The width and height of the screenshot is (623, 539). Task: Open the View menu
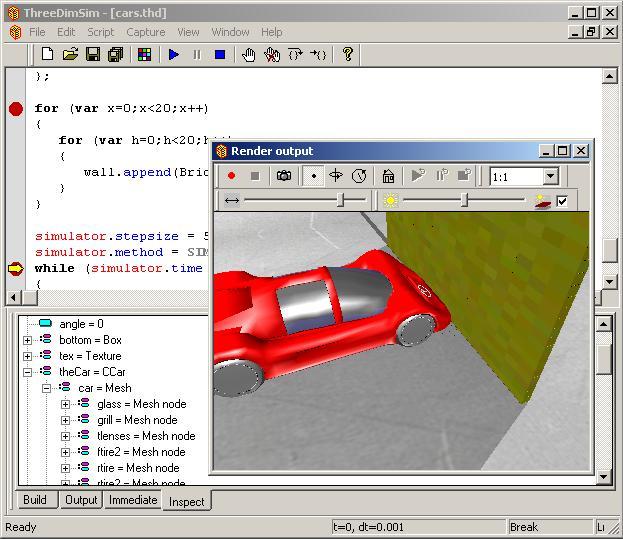(188, 32)
